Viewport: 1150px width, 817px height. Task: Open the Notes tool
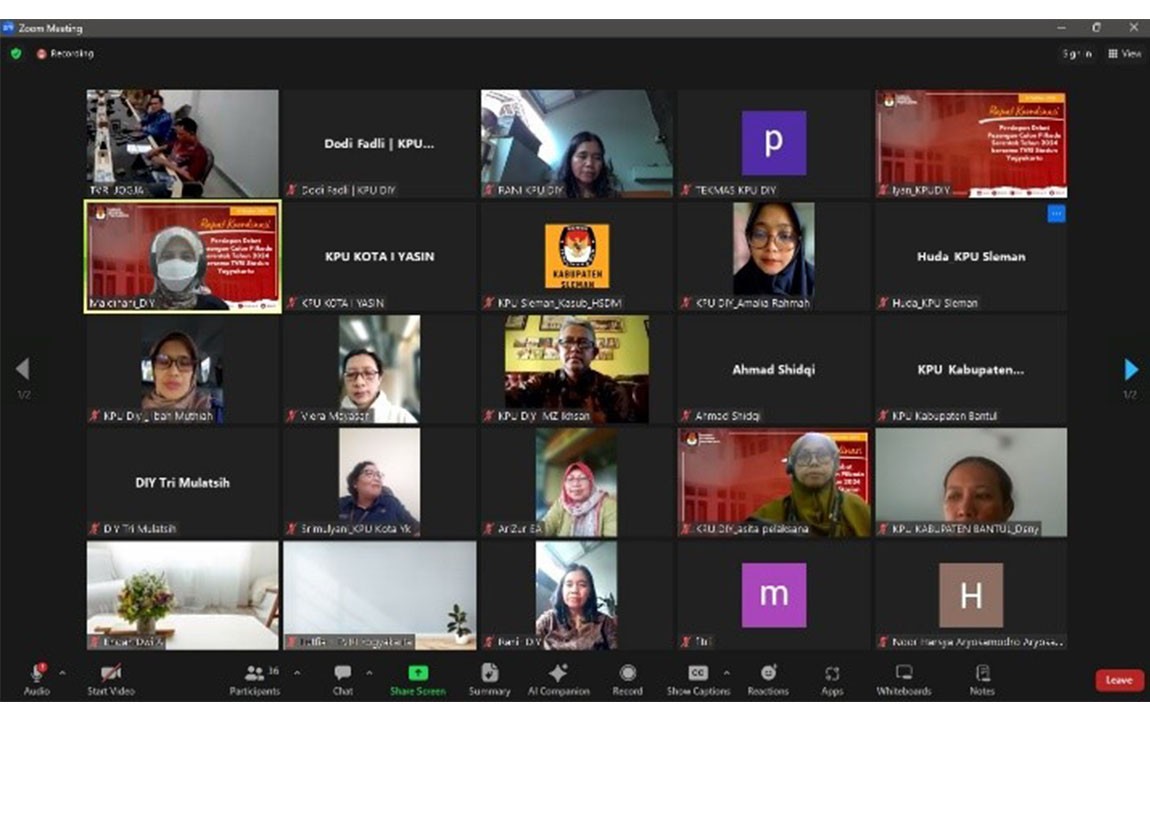click(x=982, y=679)
